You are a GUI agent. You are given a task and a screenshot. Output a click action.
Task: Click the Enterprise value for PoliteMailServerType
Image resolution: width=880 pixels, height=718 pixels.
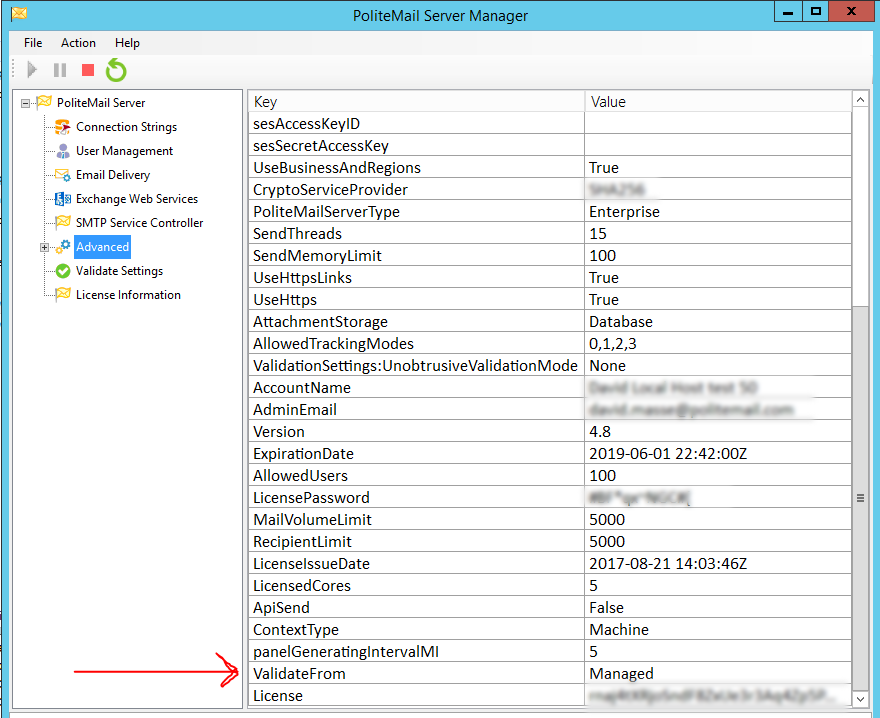tap(718, 212)
